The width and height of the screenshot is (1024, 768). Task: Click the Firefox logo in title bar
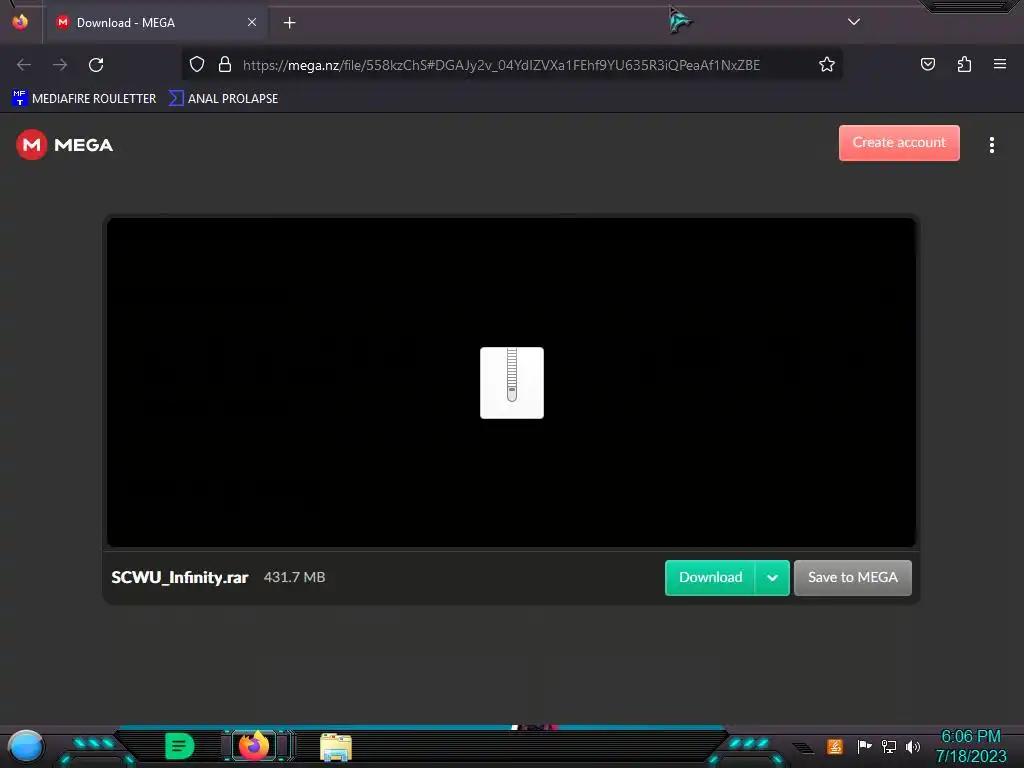(20, 22)
